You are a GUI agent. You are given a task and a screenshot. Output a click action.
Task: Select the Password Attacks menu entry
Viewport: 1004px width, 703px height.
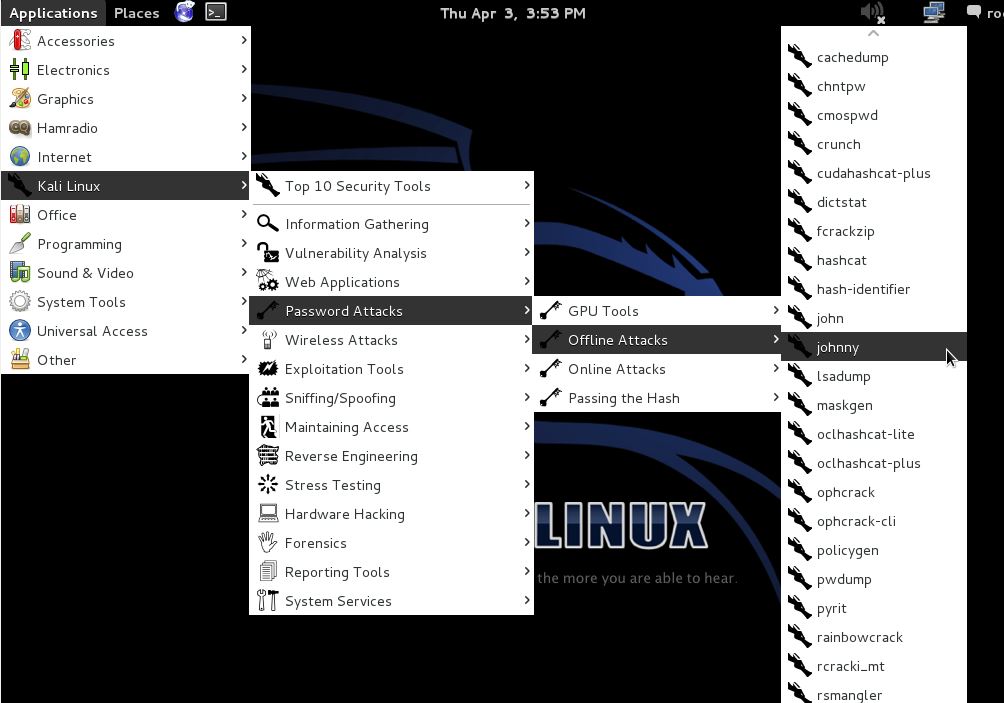click(x=391, y=311)
